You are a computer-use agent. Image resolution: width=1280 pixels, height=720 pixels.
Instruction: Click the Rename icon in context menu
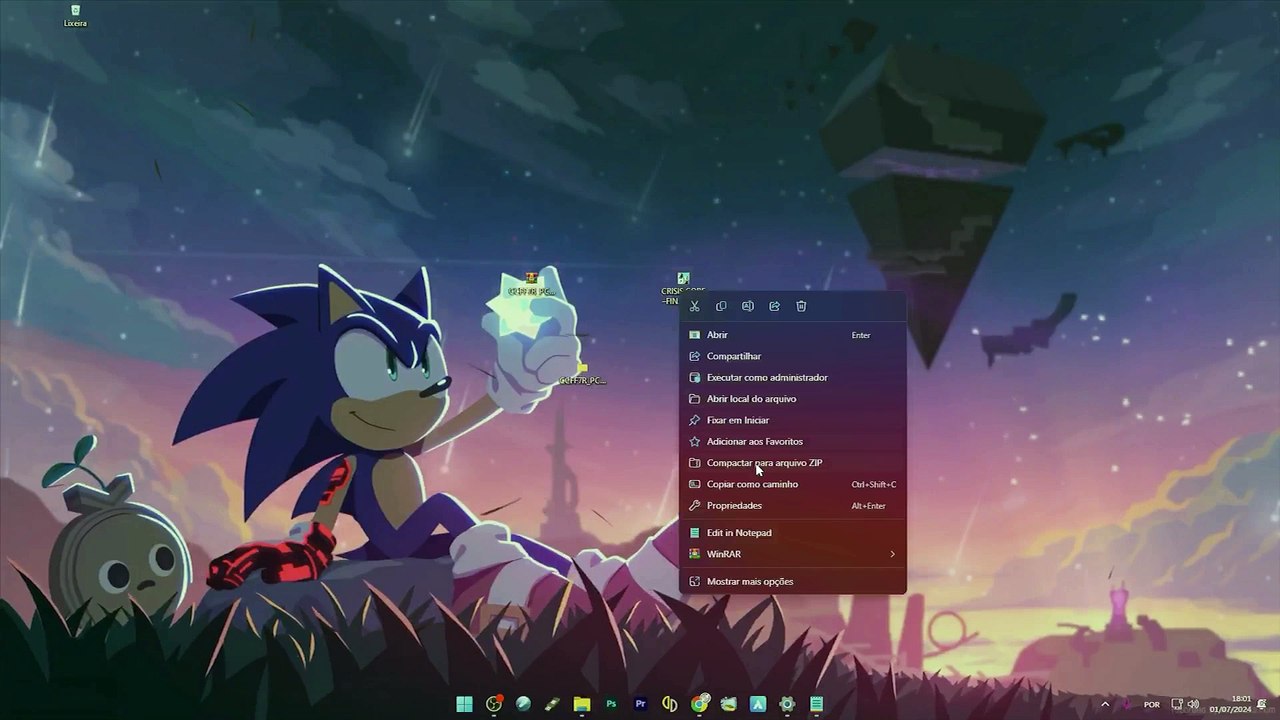[x=748, y=306]
